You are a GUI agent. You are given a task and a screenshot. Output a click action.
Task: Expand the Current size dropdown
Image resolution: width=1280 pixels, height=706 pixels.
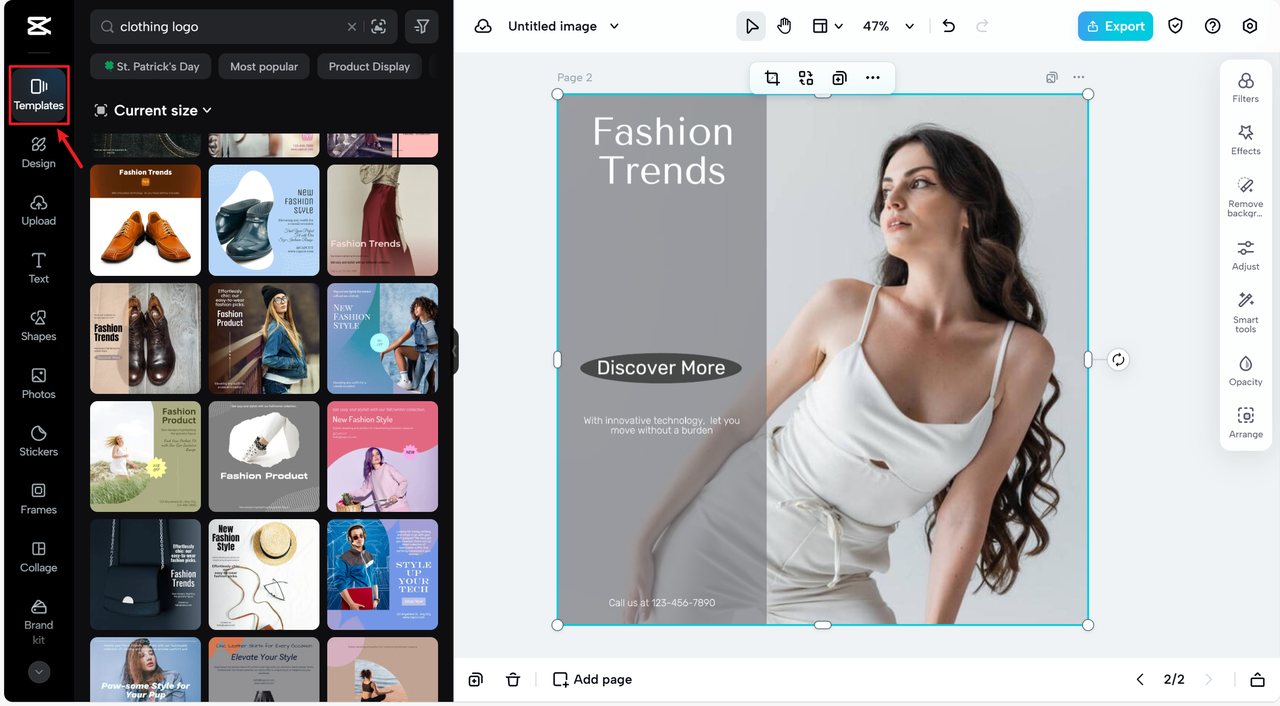coord(153,110)
